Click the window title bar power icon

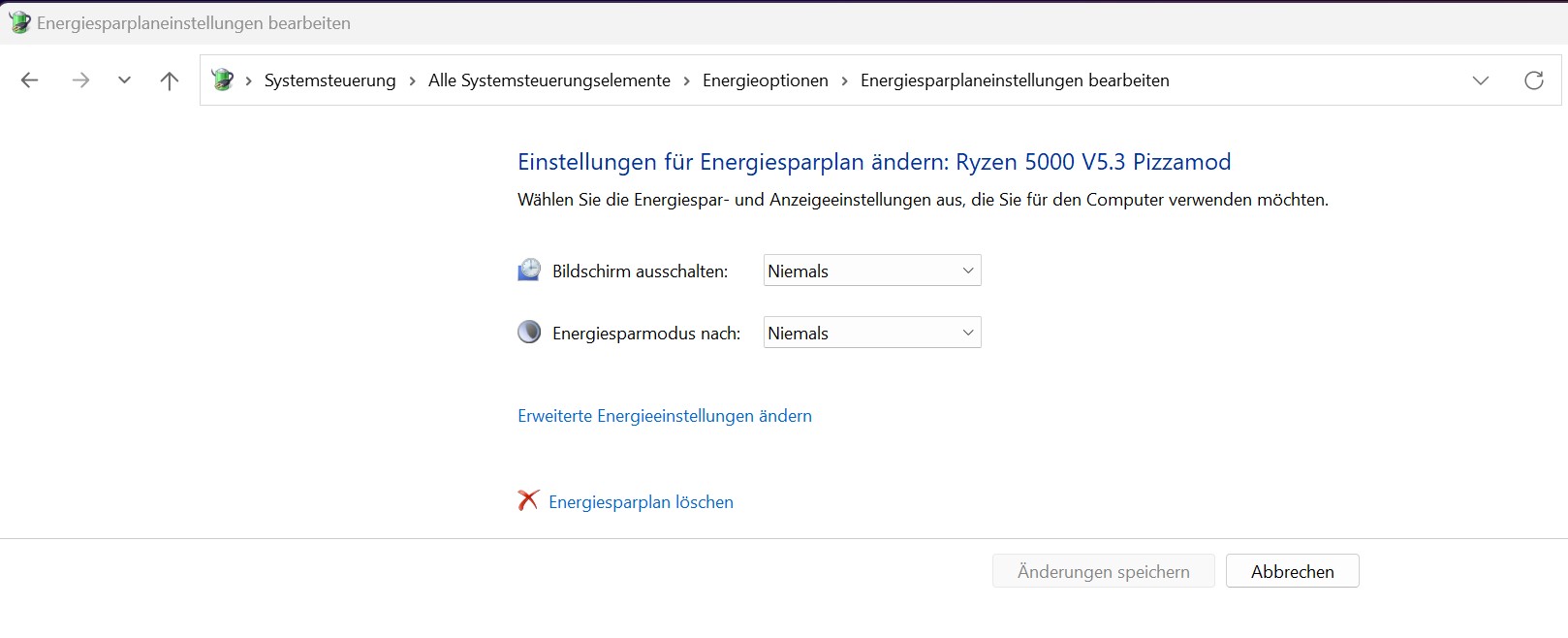tap(18, 22)
